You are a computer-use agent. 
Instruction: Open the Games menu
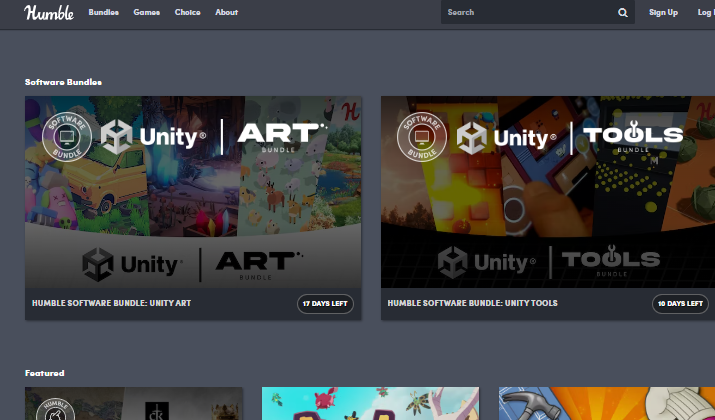[x=146, y=12]
